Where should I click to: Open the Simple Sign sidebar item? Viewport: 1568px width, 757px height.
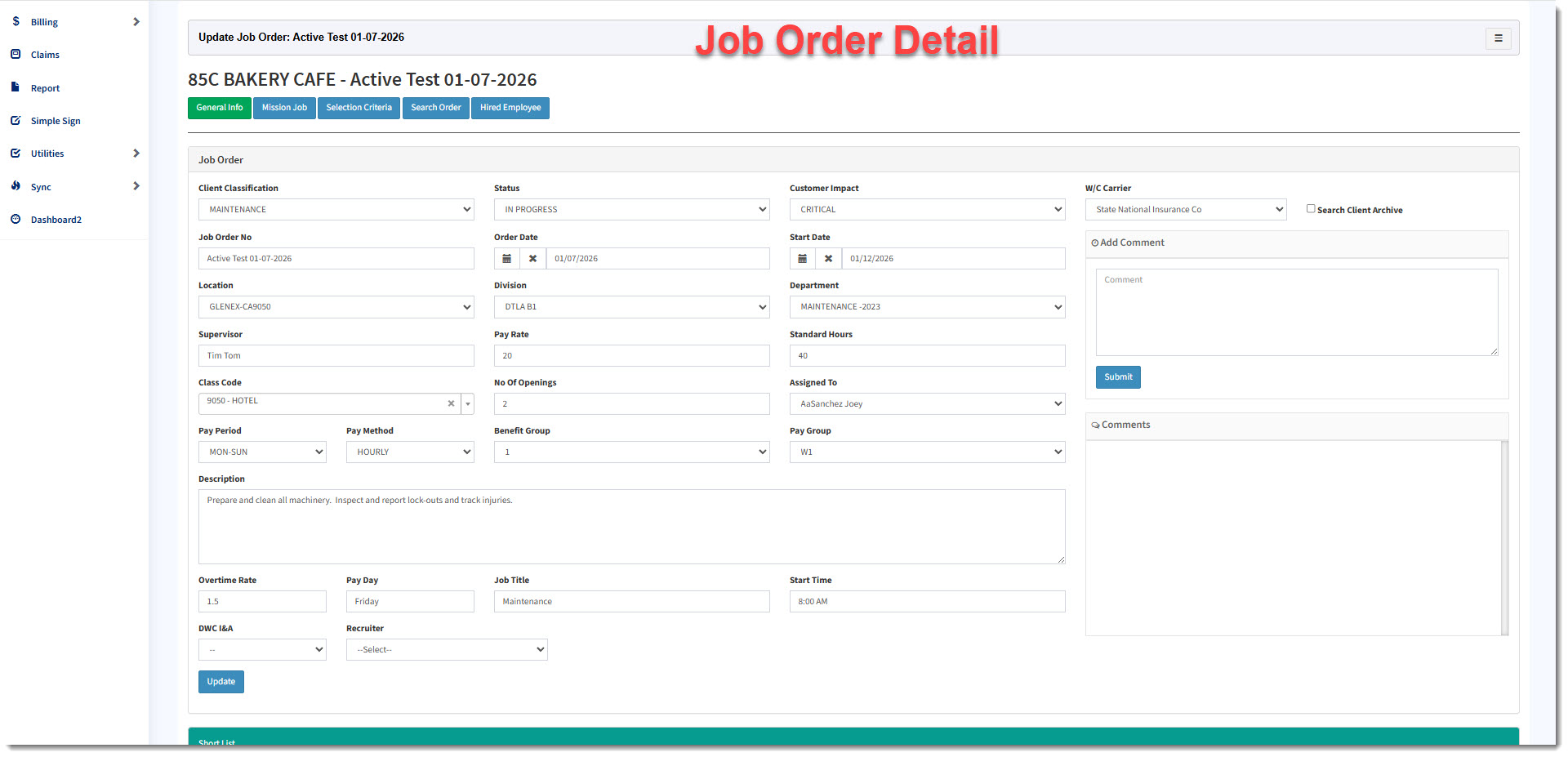pyautogui.click(x=56, y=121)
